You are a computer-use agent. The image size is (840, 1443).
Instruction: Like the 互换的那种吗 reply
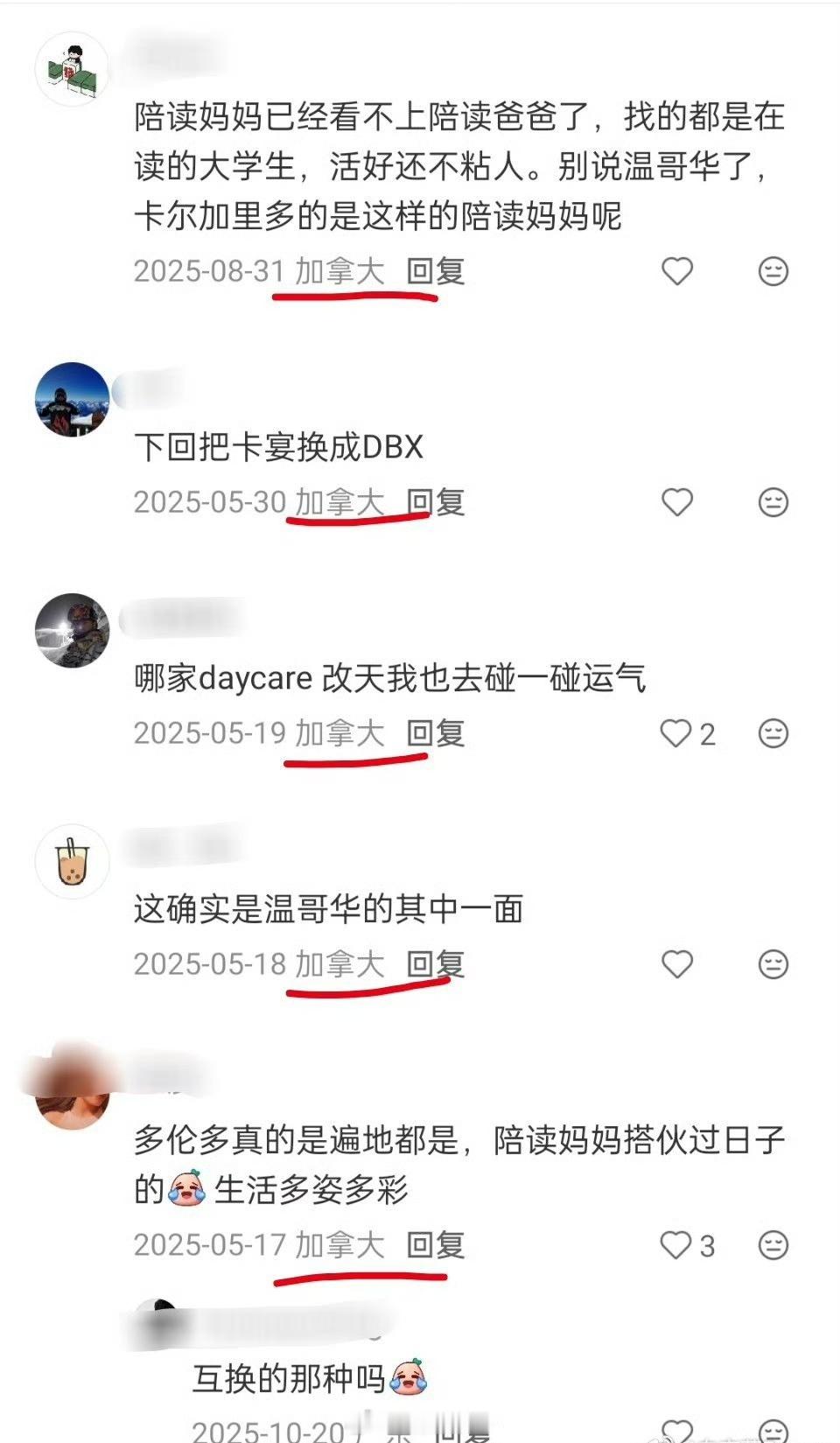point(677,1430)
